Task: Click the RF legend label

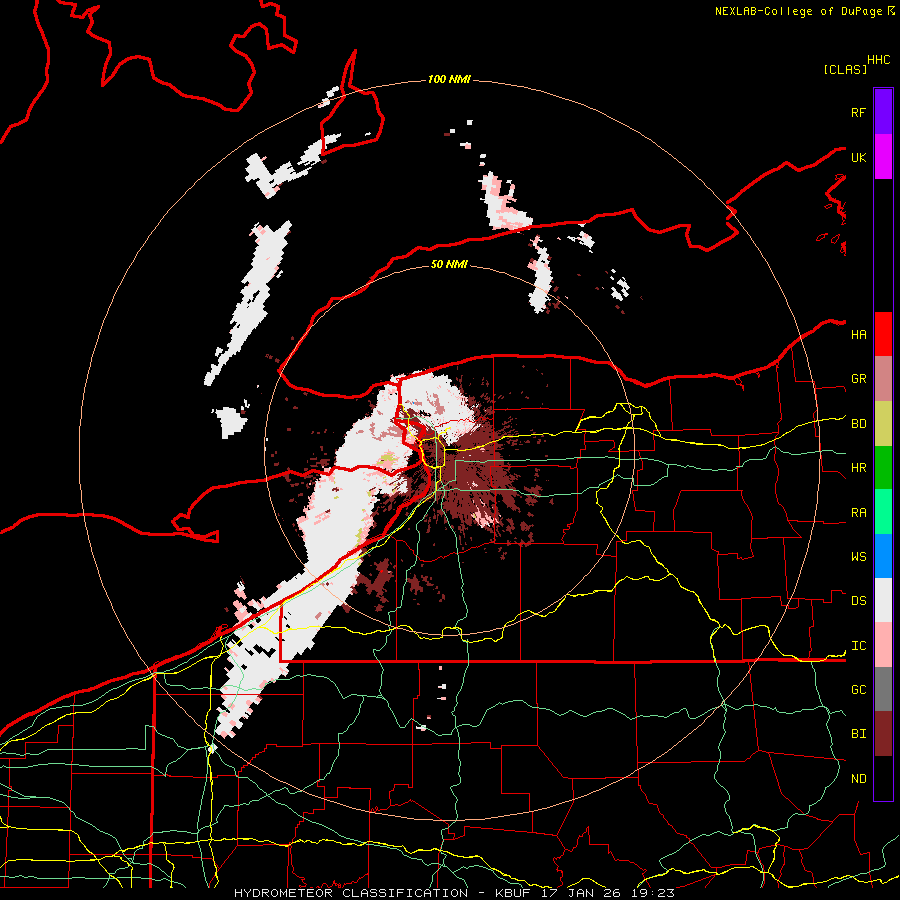Action: (x=858, y=112)
